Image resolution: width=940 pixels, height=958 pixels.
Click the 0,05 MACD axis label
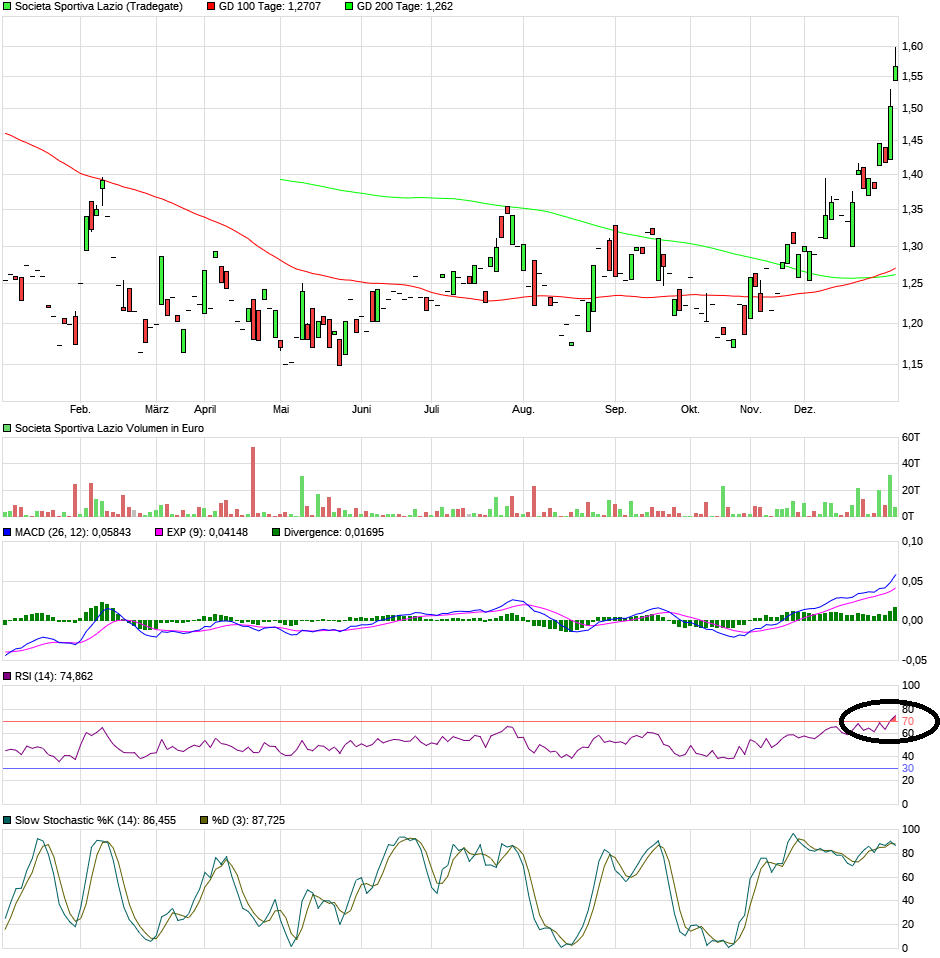coord(913,582)
